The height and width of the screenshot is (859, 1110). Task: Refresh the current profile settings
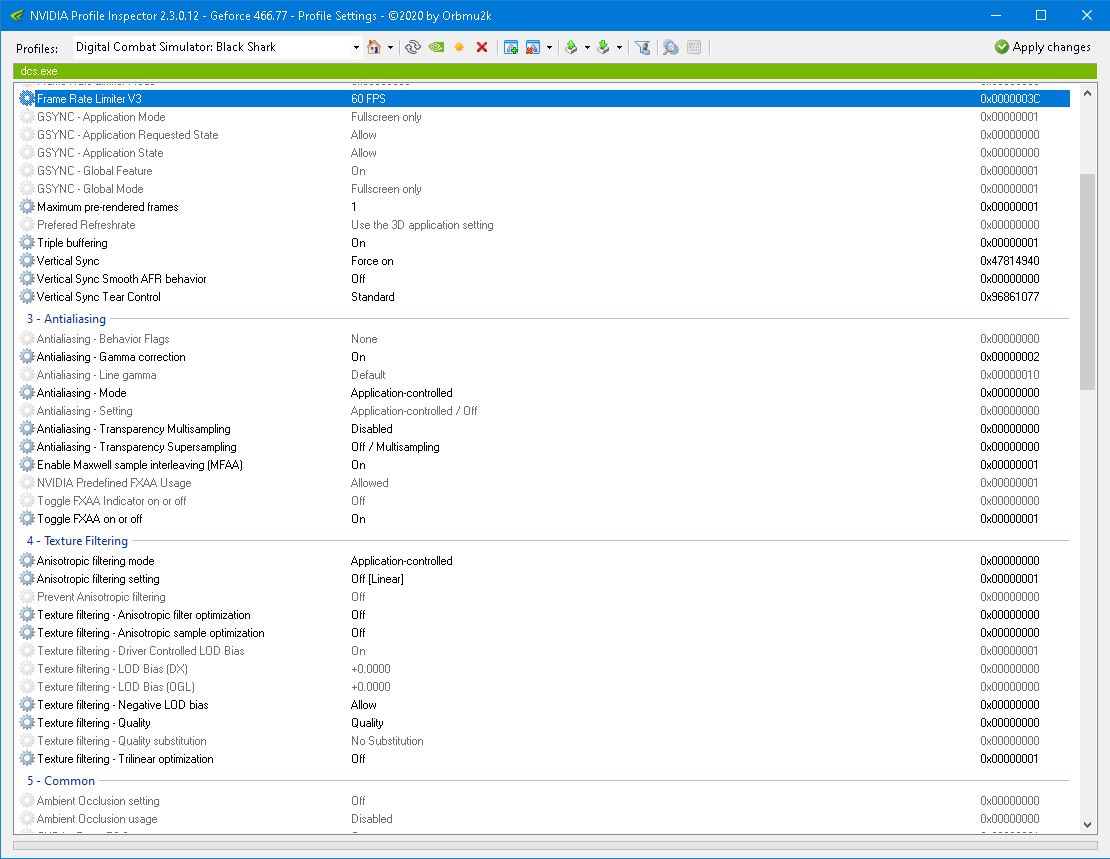pyautogui.click(x=413, y=47)
